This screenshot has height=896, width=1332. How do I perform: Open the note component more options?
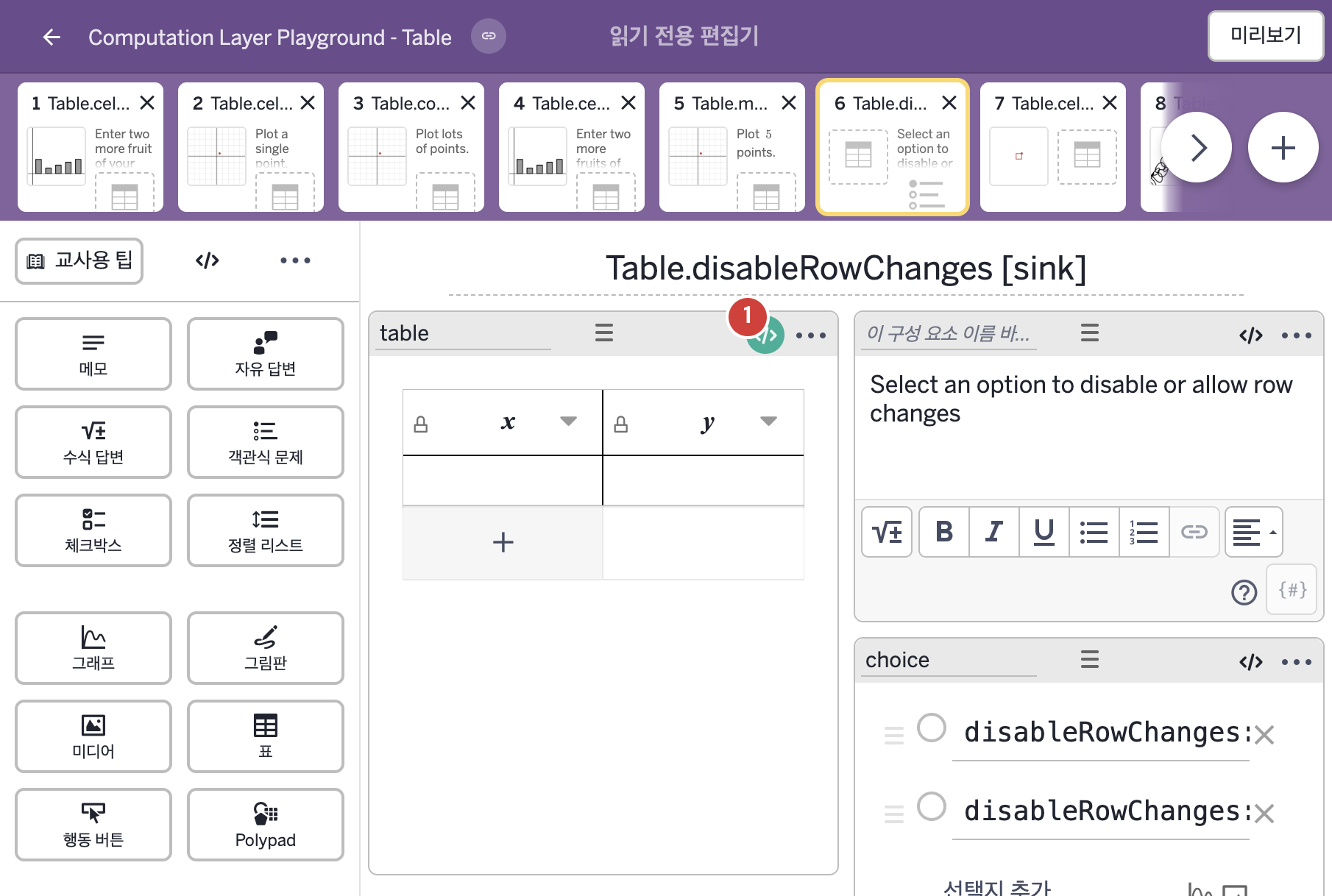pyautogui.click(x=1297, y=335)
